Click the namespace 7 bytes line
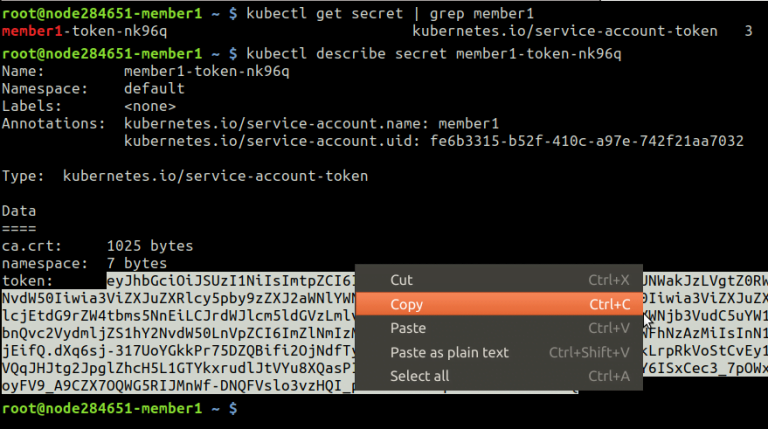This screenshot has height=429, width=768. (84, 263)
